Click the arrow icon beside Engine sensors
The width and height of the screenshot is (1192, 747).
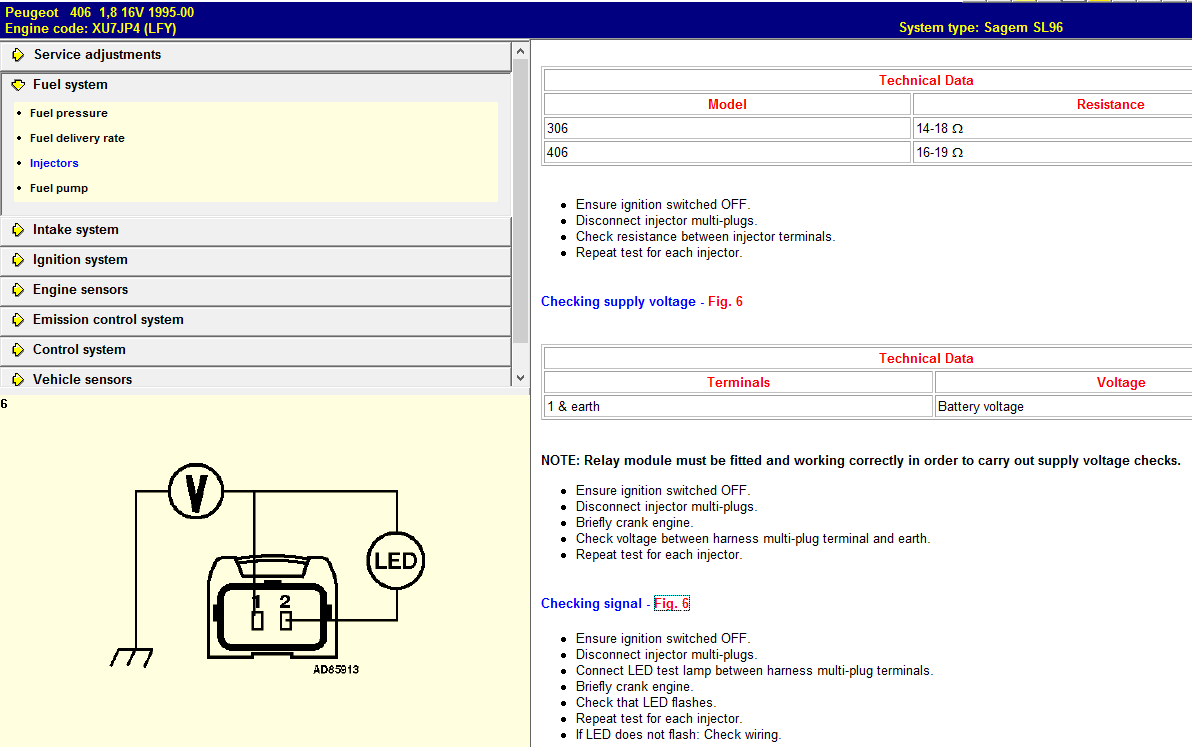(18, 290)
